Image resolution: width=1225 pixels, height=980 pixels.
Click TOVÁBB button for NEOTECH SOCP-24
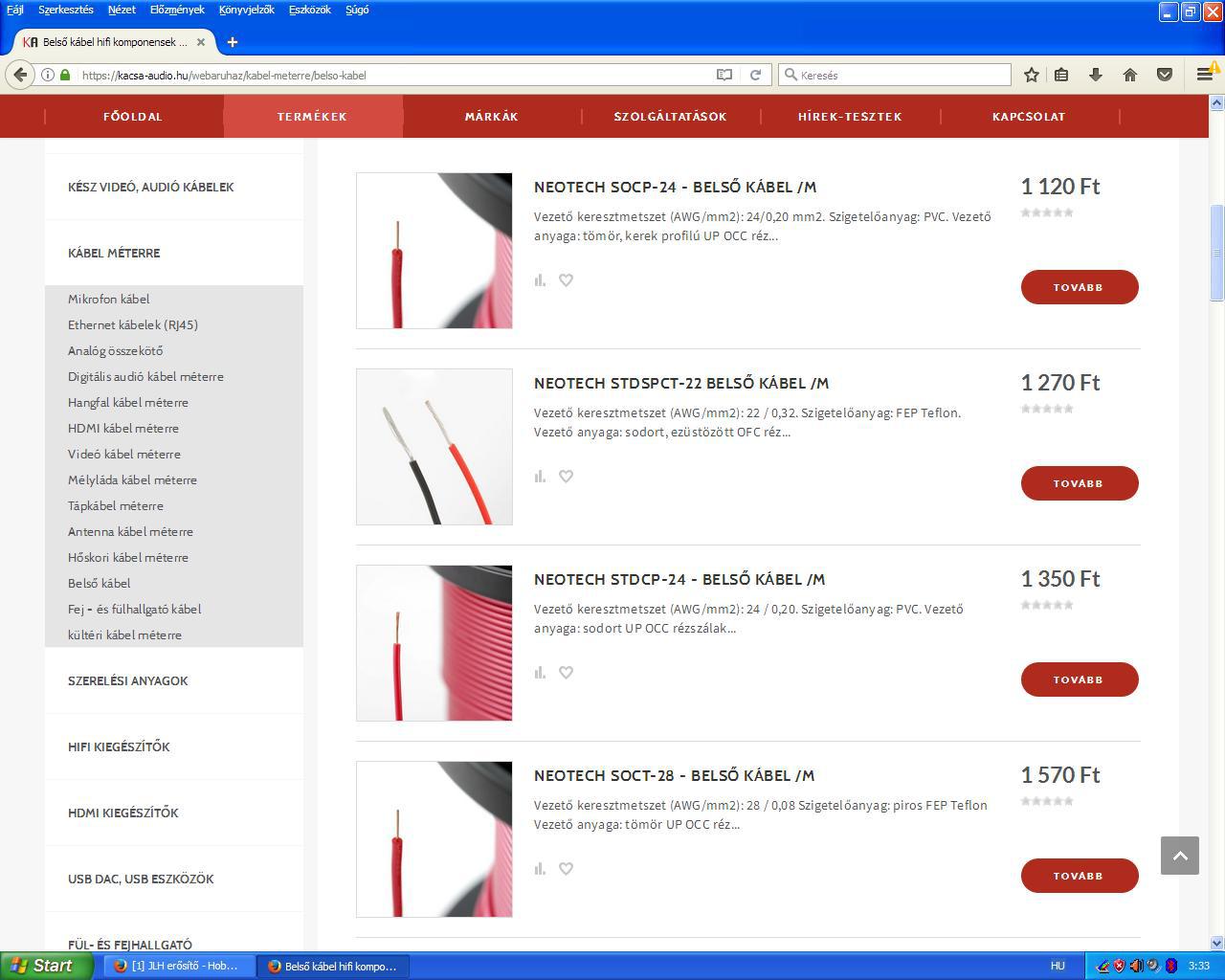[x=1080, y=287]
